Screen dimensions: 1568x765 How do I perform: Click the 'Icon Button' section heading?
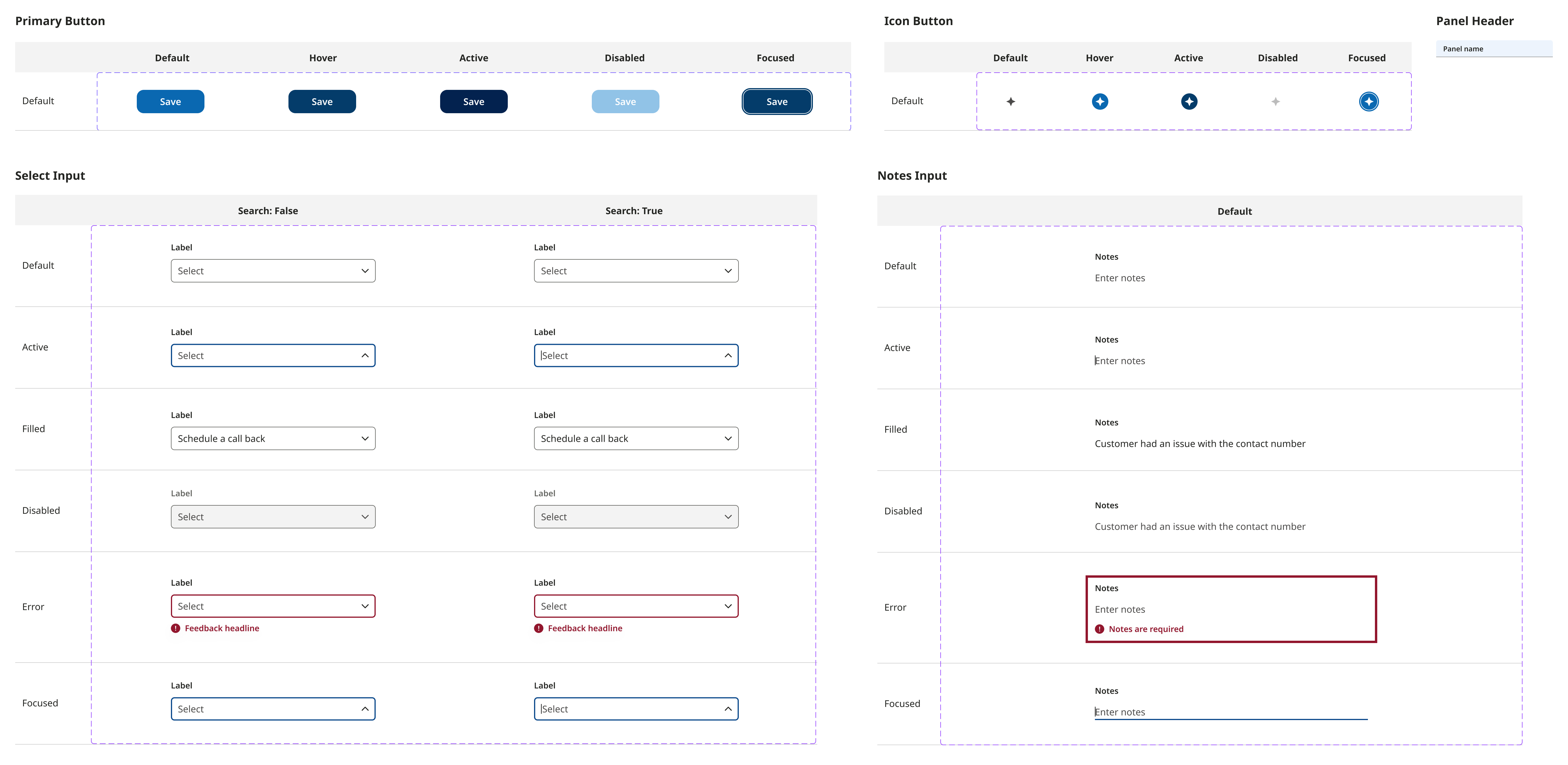coord(918,21)
